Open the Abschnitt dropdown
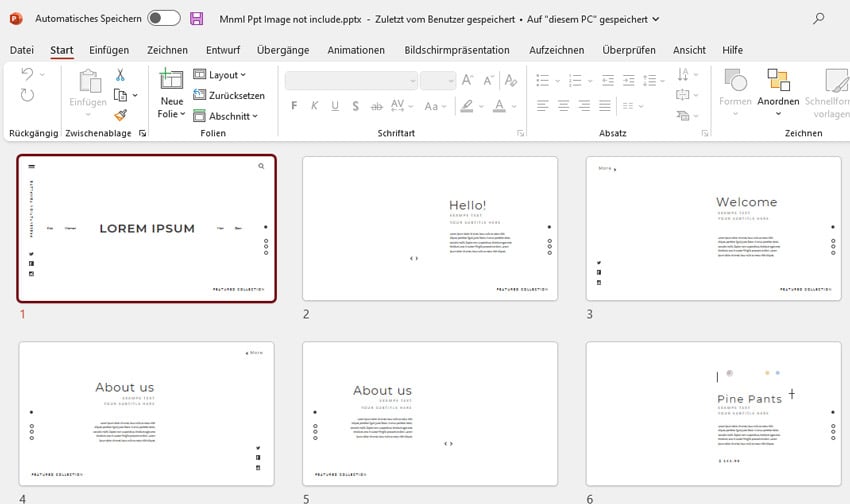This screenshot has height=504, width=850. [x=226, y=116]
